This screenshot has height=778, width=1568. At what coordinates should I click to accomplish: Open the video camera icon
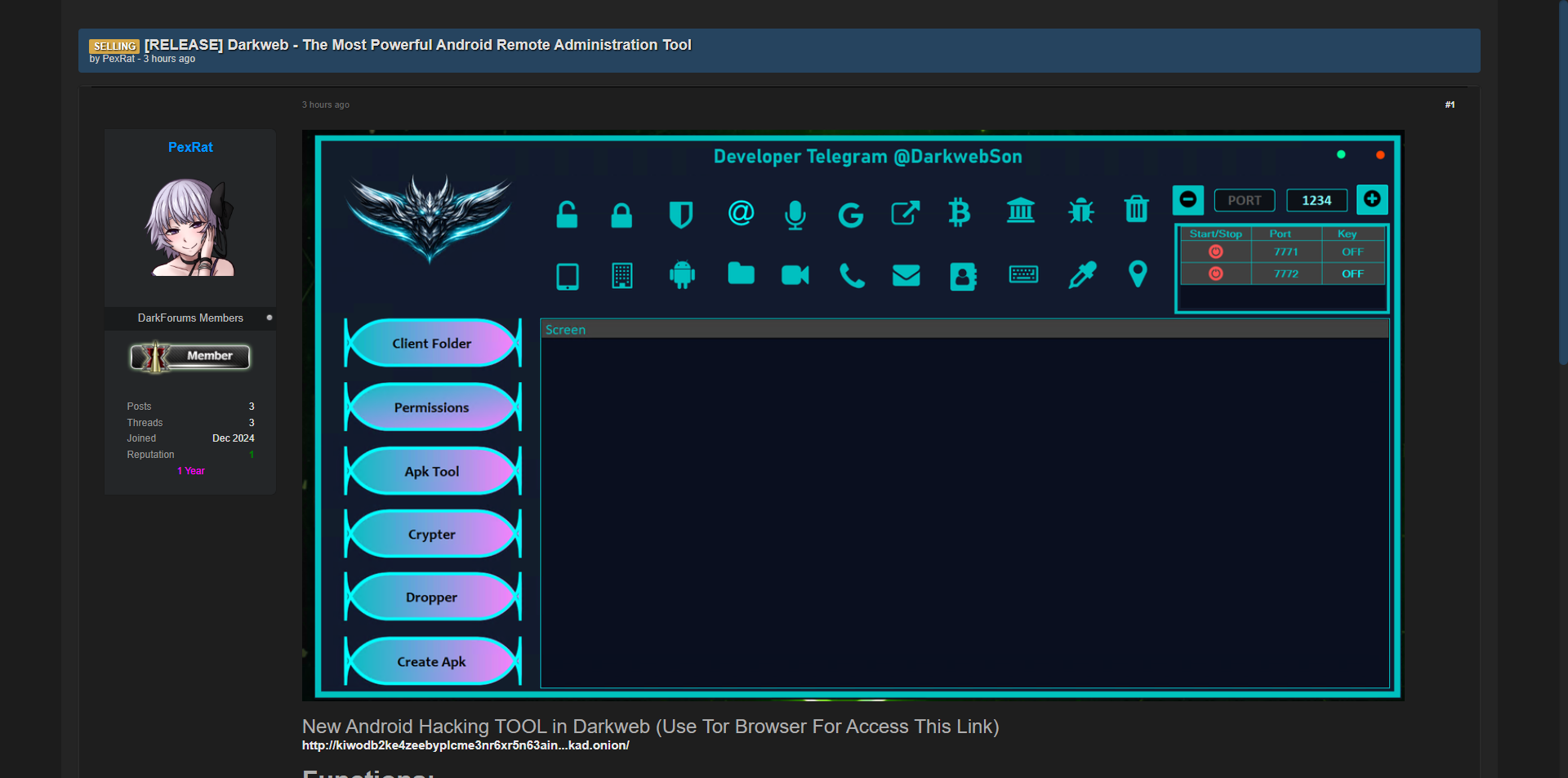click(x=795, y=275)
